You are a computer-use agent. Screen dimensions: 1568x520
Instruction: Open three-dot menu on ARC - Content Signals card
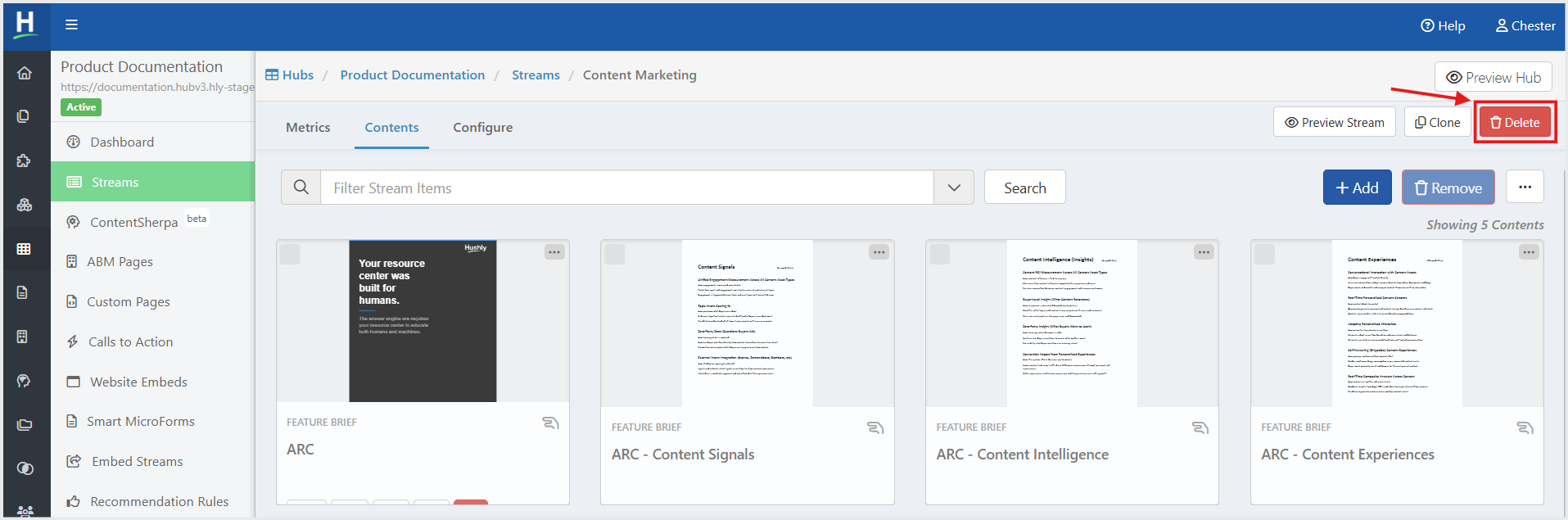pos(879,252)
